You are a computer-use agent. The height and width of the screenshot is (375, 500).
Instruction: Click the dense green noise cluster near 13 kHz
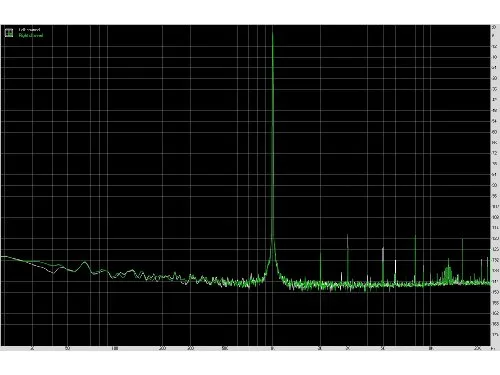pyautogui.click(x=448, y=272)
